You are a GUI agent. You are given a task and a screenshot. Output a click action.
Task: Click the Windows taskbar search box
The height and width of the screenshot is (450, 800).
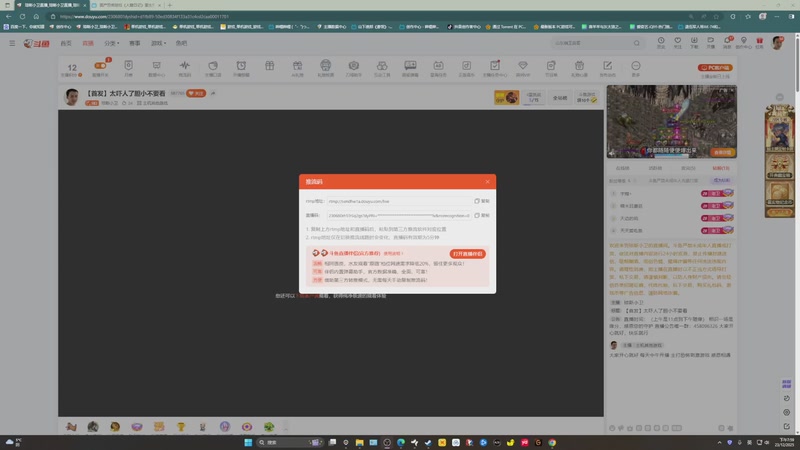(290, 442)
